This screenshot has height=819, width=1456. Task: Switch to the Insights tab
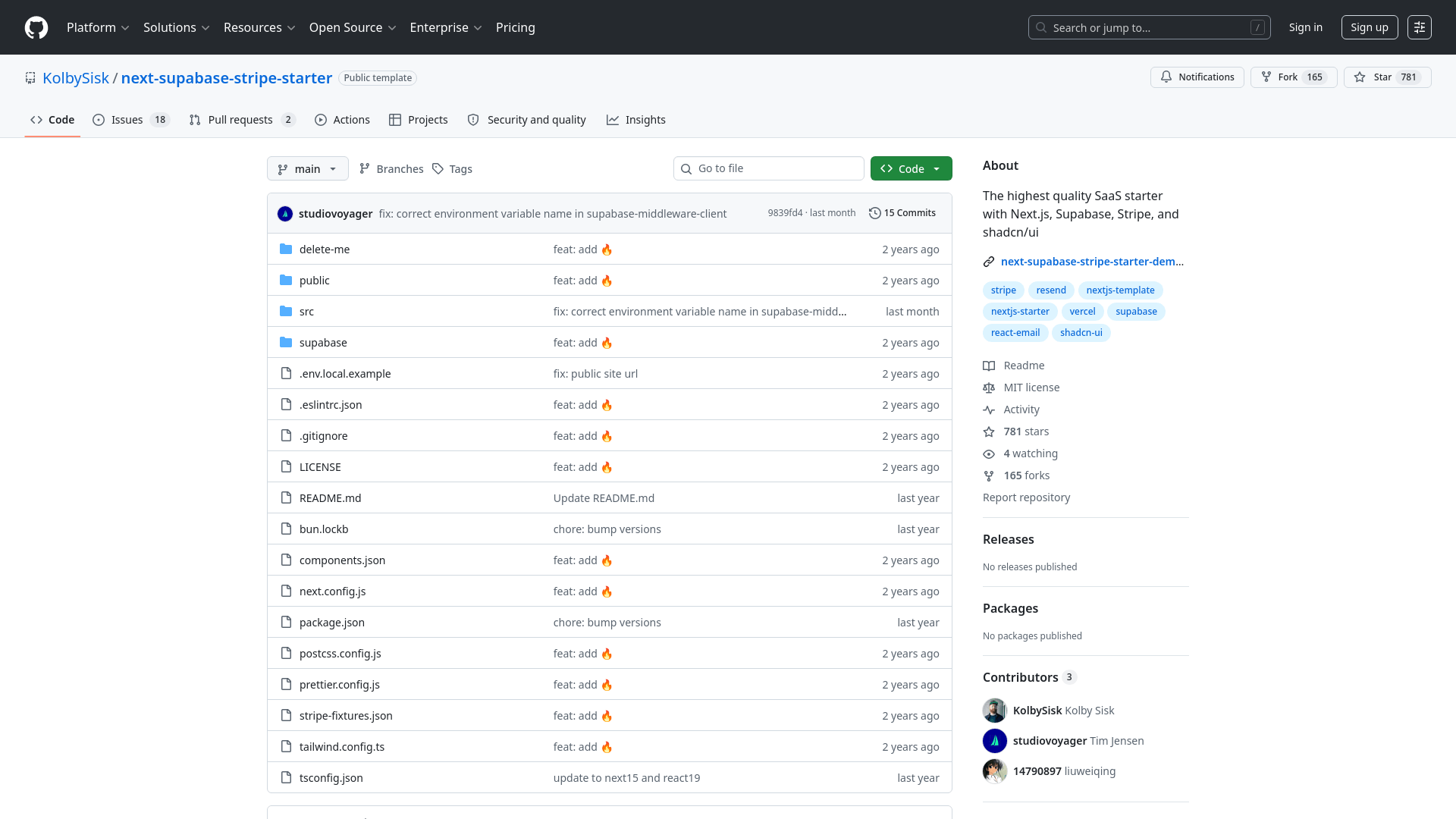636,120
